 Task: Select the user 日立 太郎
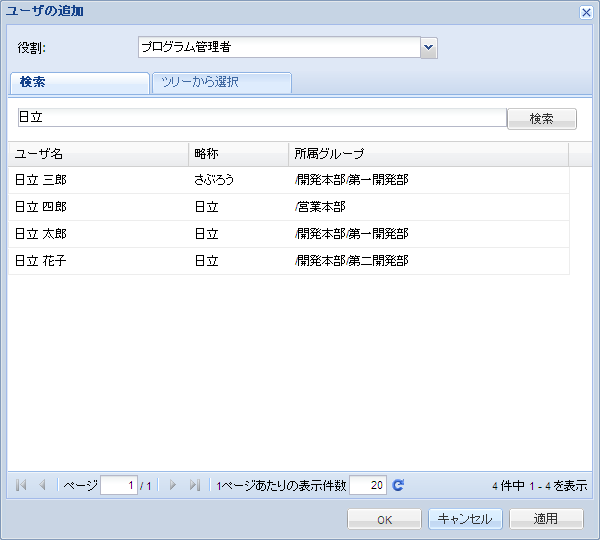tap(289, 234)
